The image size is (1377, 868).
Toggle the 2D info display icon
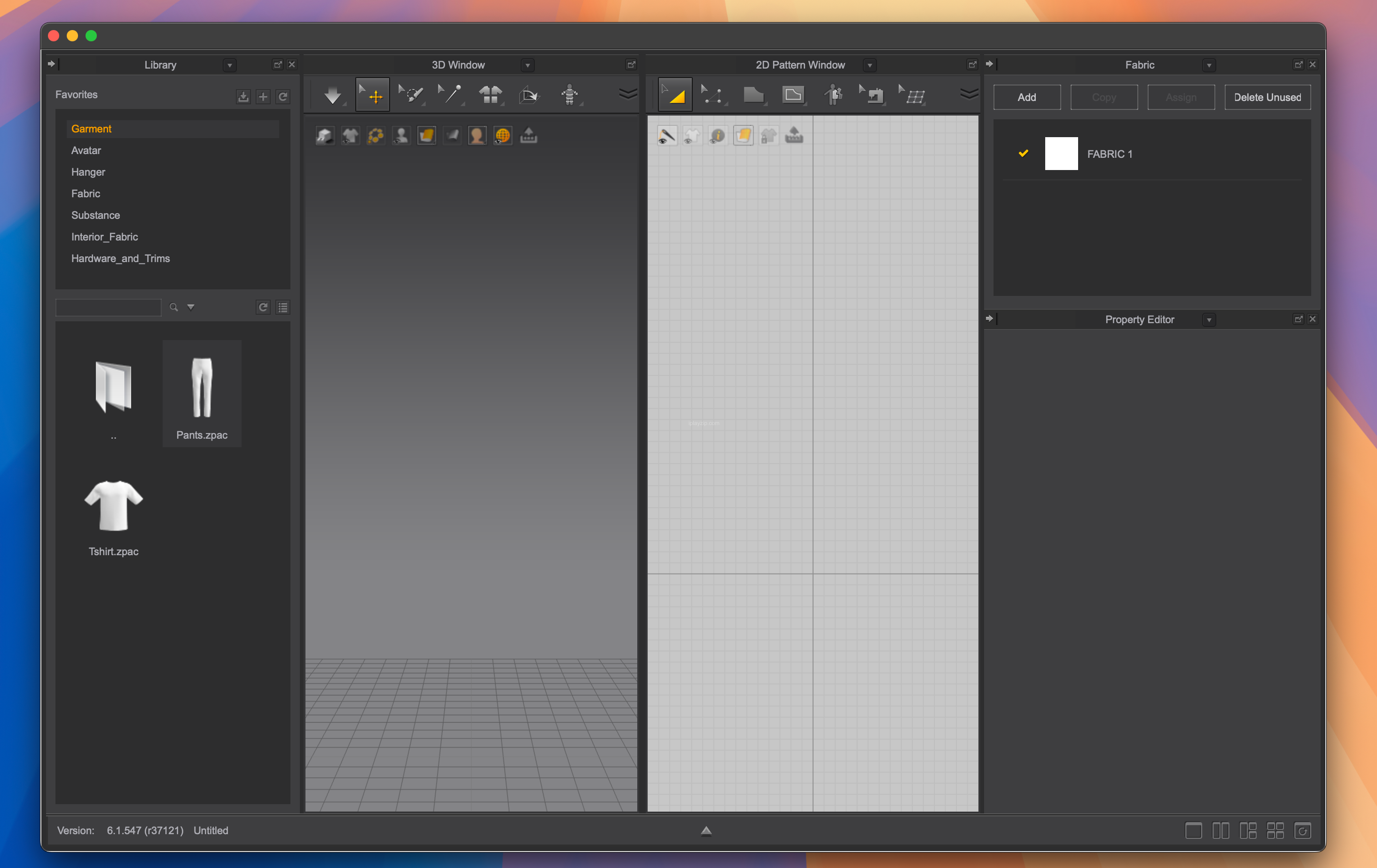717,135
